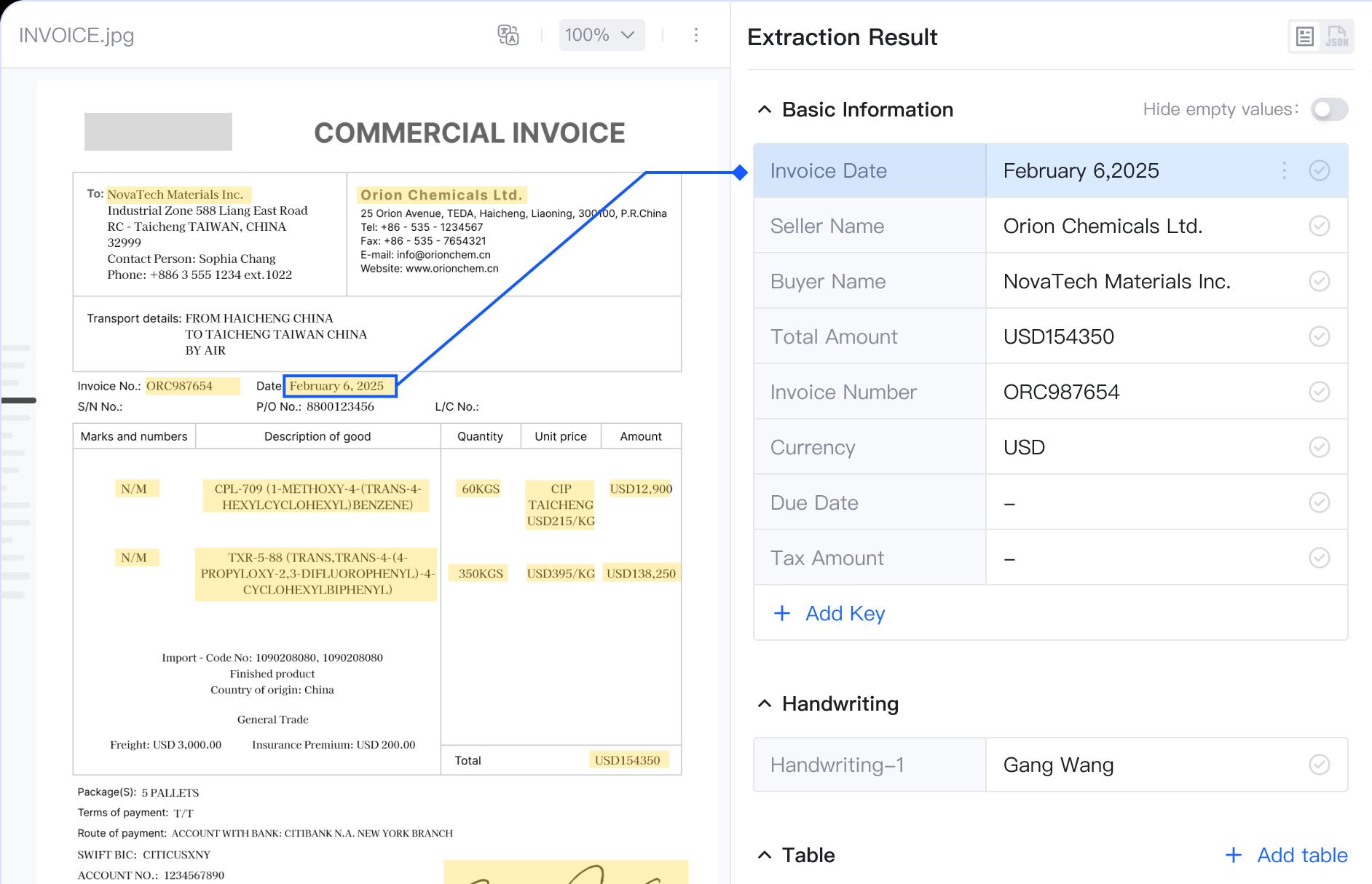Viewport: 1372px width, 884px height.
Task: Collapse the Basic Information section
Action: (765, 109)
